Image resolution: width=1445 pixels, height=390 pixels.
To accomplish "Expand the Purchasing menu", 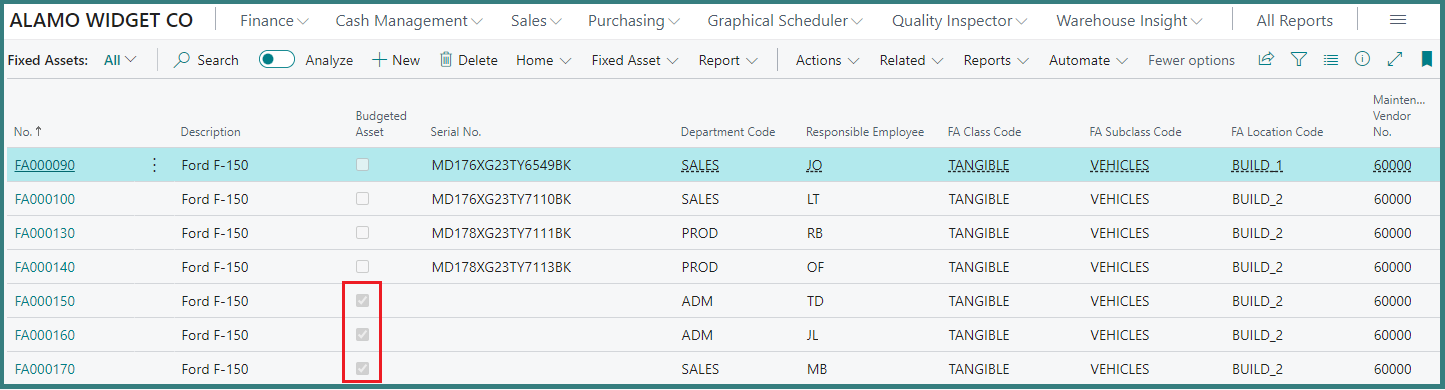I will click(634, 21).
